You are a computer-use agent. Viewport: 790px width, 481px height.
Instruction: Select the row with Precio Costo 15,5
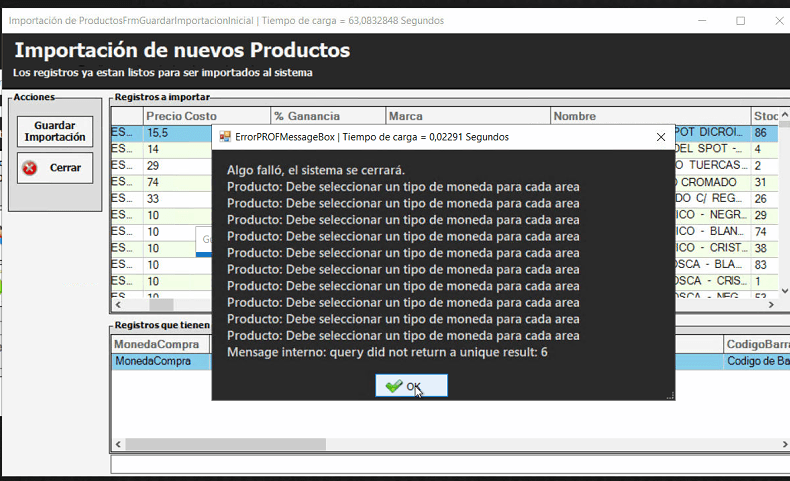[x=177, y=133]
